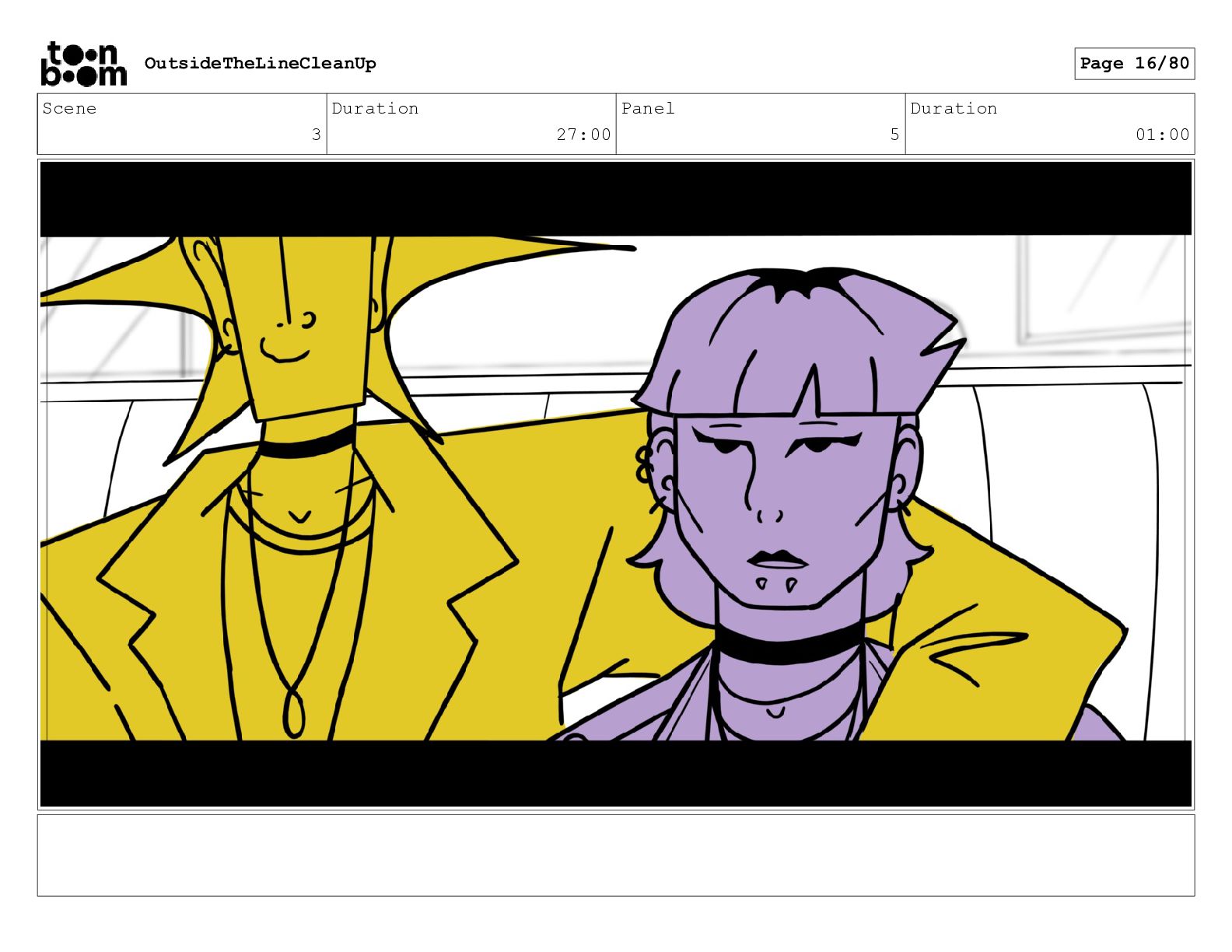The height and width of the screenshot is (952, 1232).
Task: Click the scene duration value 27:00
Action: pos(583,135)
